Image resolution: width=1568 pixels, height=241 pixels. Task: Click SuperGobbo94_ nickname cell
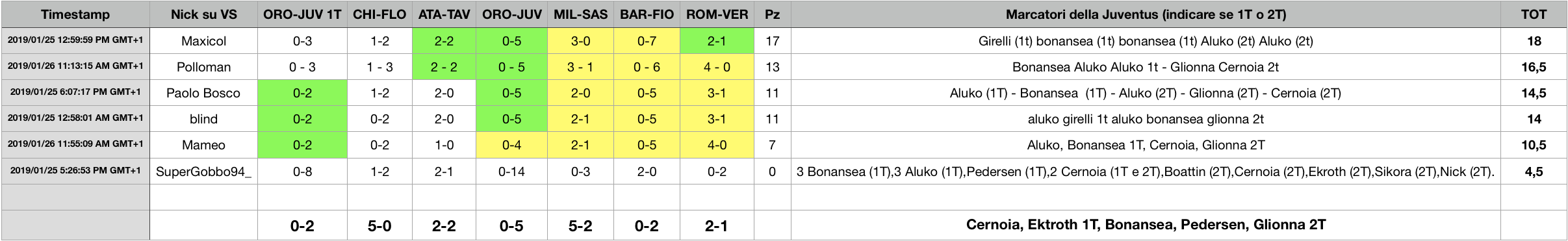[203, 171]
